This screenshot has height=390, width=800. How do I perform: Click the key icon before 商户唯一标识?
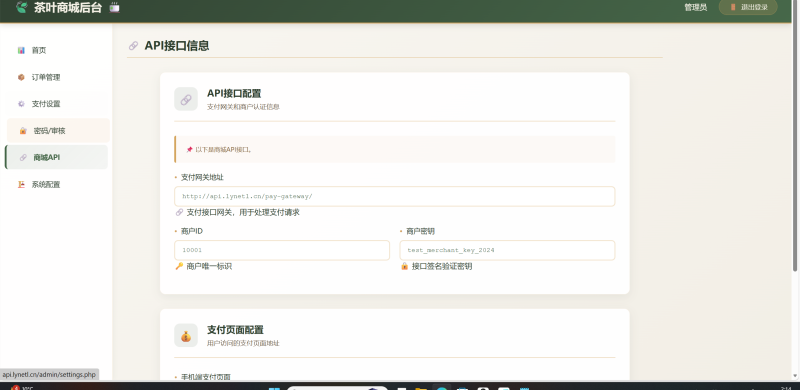(x=179, y=266)
